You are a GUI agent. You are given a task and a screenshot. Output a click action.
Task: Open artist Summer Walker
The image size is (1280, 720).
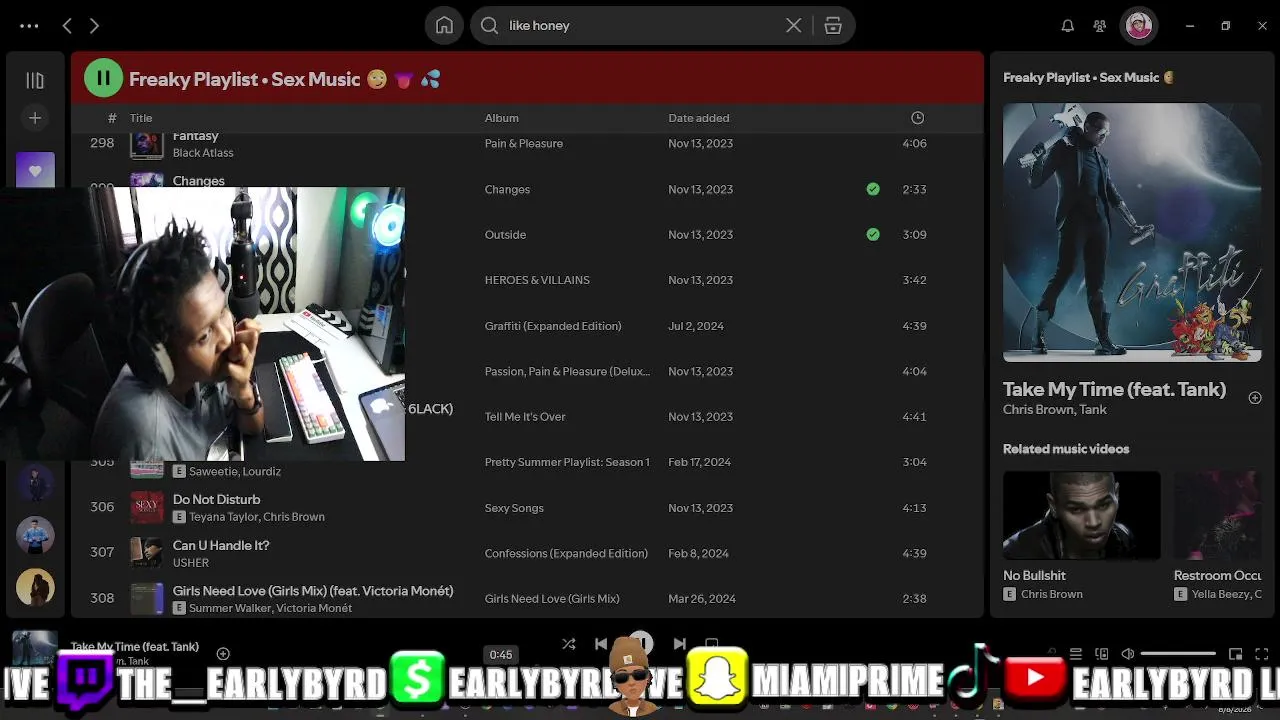pyautogui.click(x=229, y=608)
